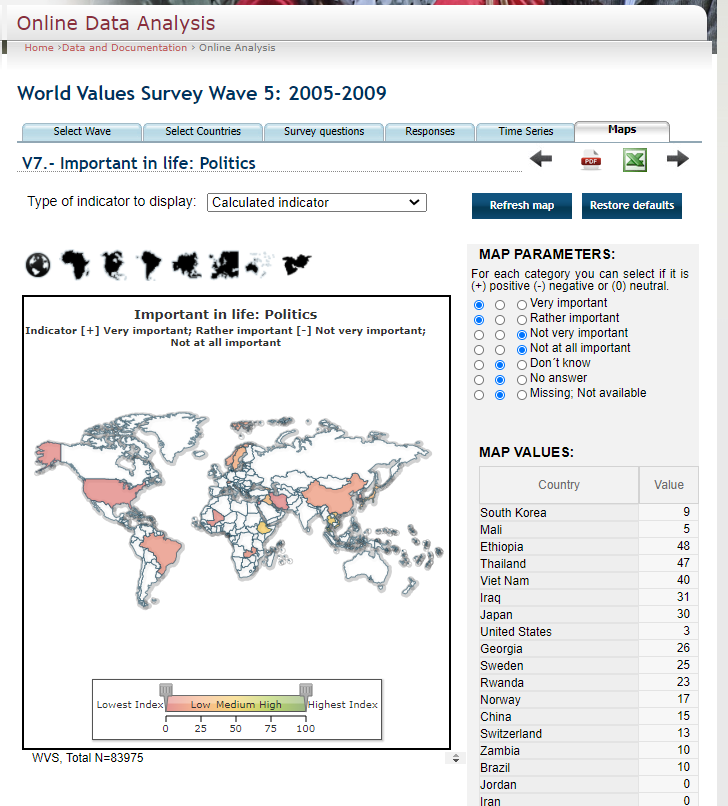Select the Brazil row in map values
Image resolution: width=728 pixels, height=806 pixels.
pyautogui.click(x=589, y=767)
